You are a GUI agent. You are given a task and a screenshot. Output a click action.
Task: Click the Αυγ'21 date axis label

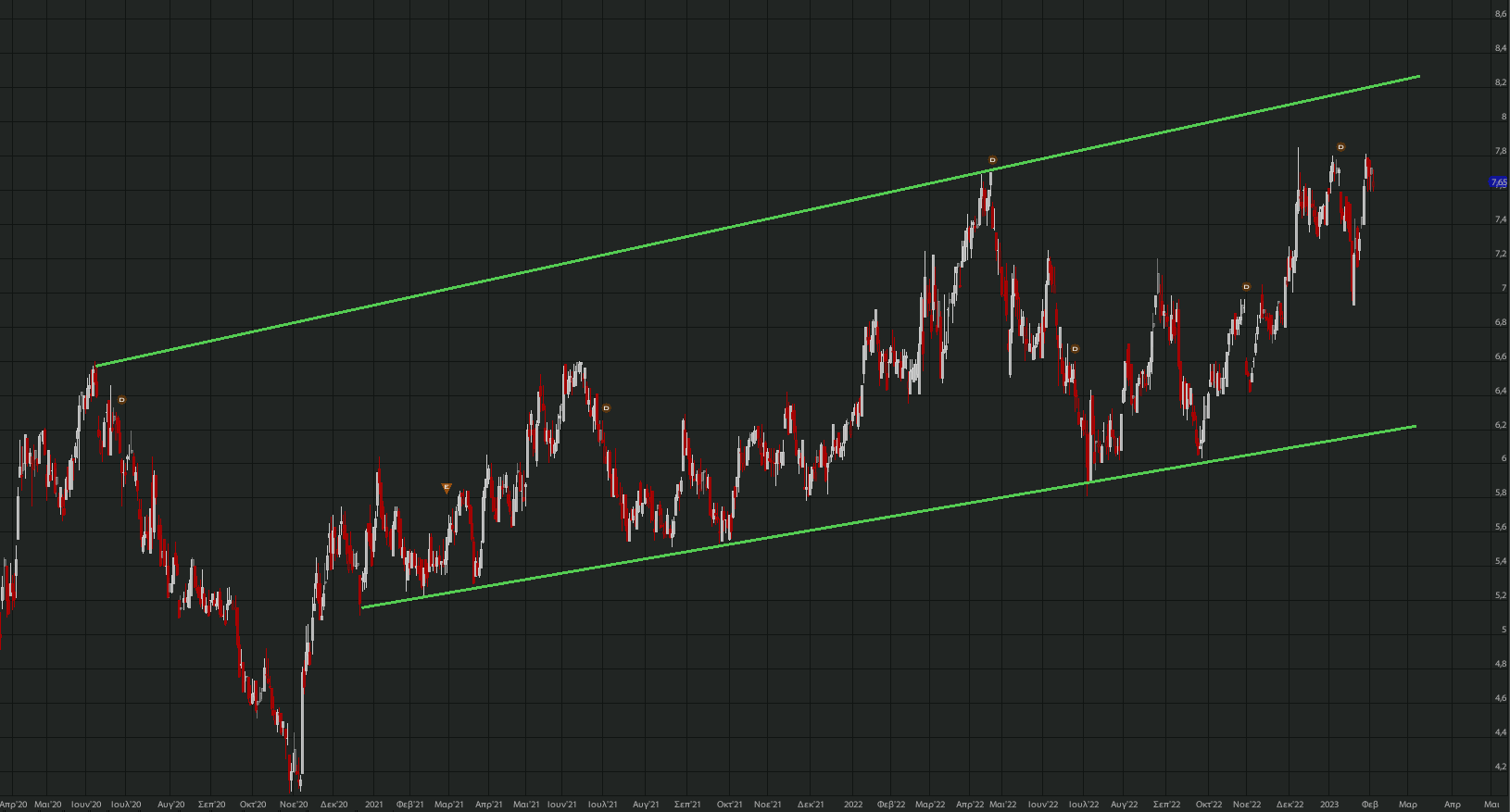click(x=646, y=805)
